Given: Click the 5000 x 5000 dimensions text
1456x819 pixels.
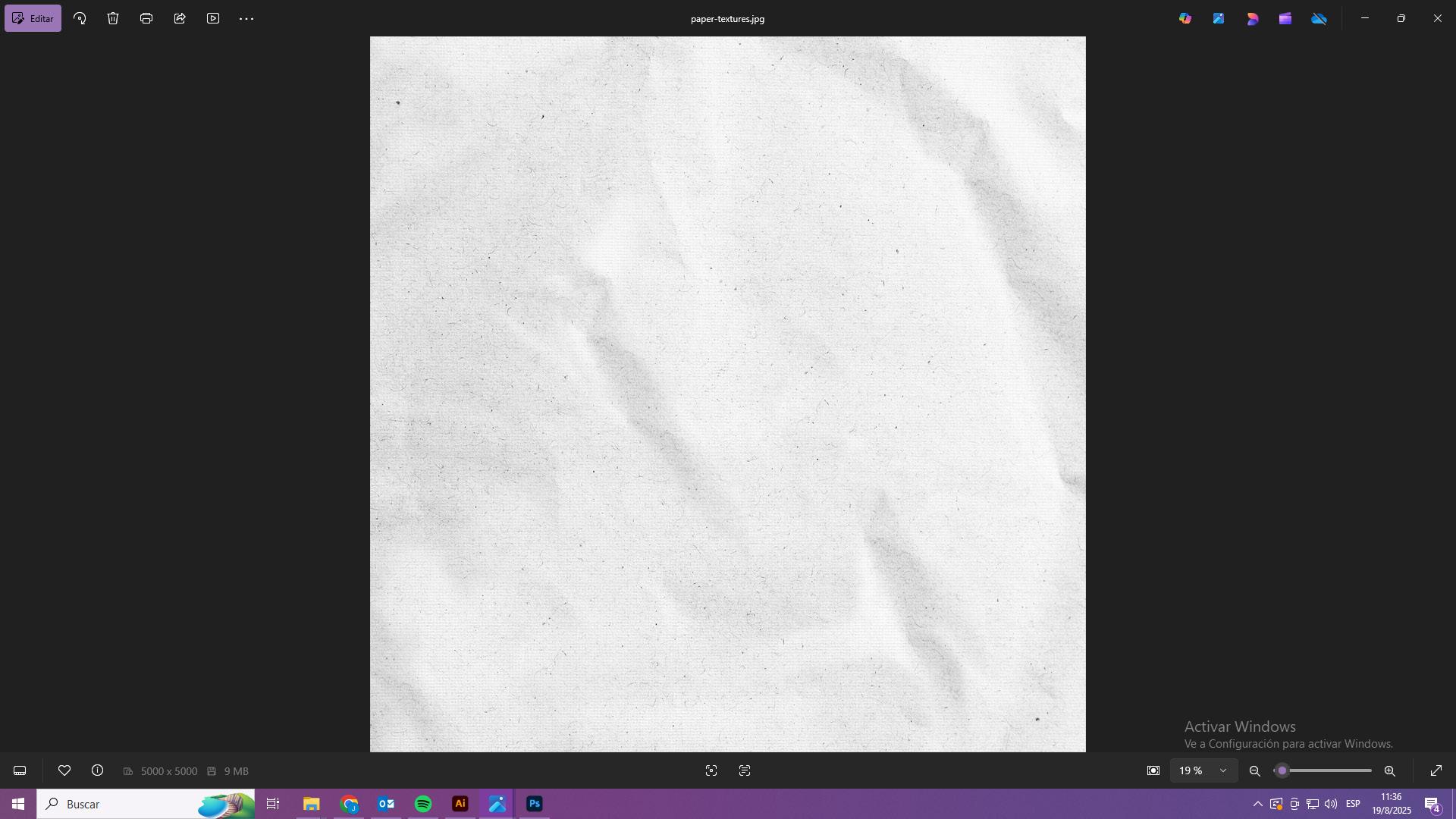Looking at the screenshot, I should tap(169, 771).
